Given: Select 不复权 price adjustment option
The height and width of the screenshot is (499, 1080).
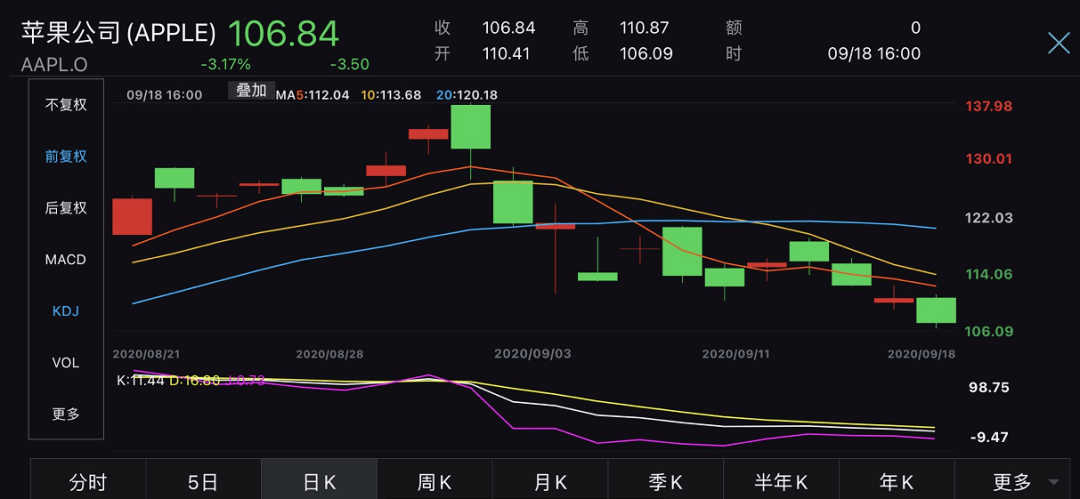Looking at the screenshot, I should click(x=66, y=105).
